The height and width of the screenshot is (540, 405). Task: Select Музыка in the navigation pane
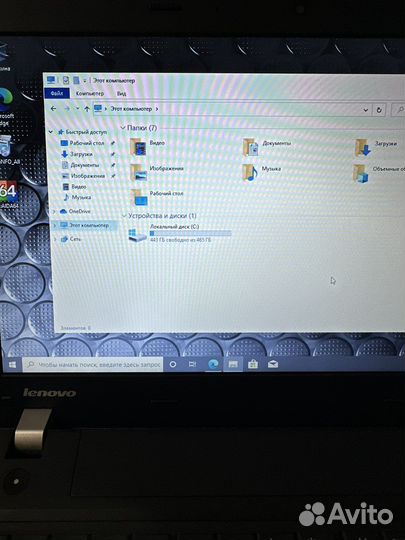click(81, 197)
